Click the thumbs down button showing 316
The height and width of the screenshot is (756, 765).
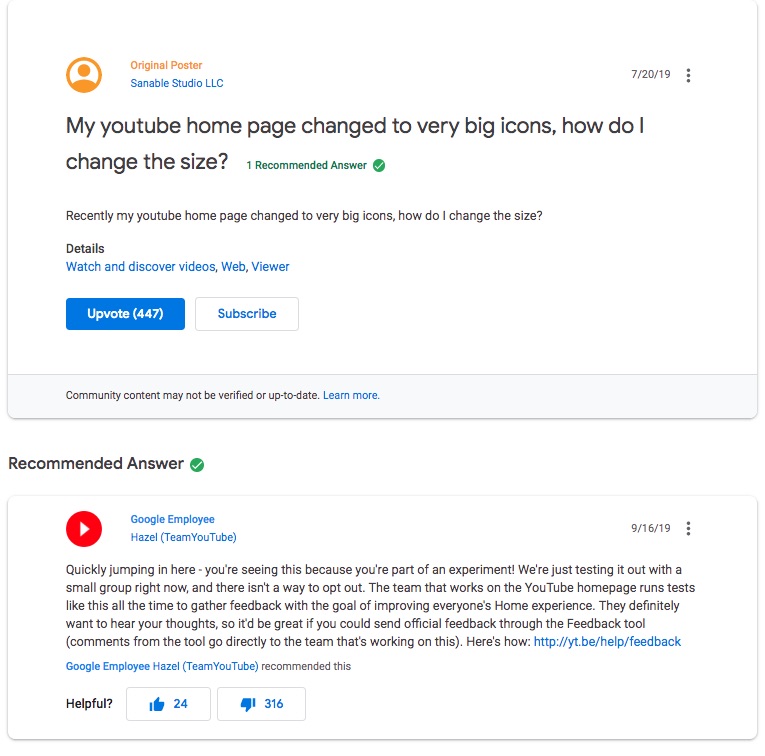[x=262, y=704]
